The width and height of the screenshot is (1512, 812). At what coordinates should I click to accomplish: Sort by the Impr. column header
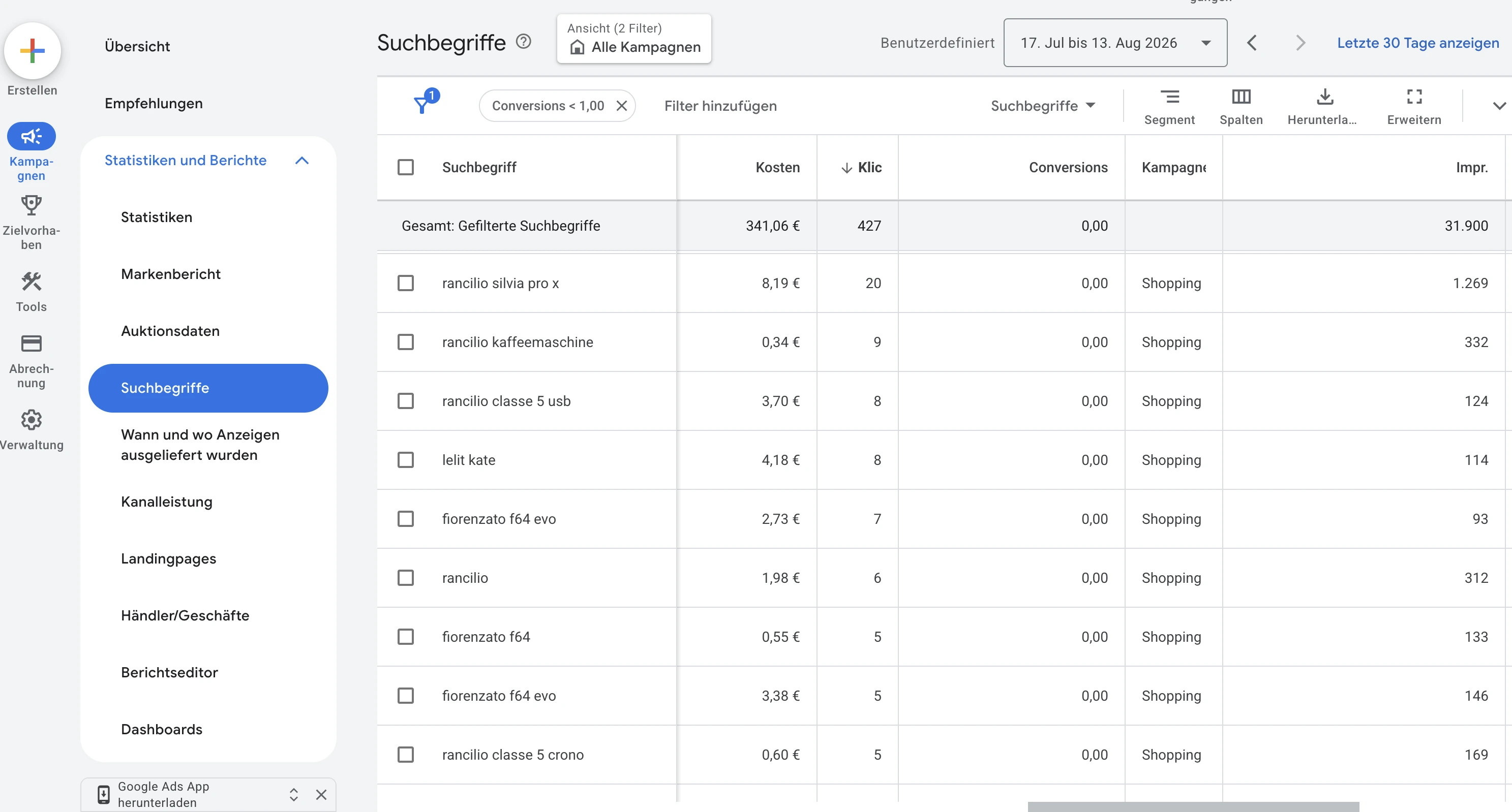click(1472, 168)
